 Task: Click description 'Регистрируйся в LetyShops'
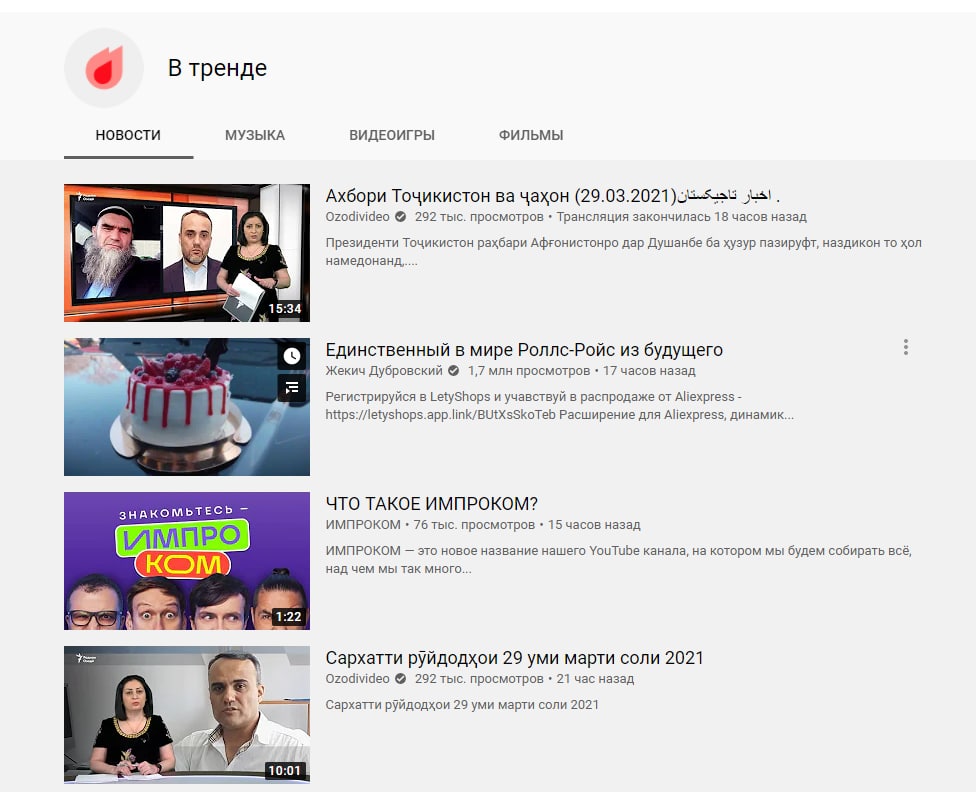click(560, 405)
